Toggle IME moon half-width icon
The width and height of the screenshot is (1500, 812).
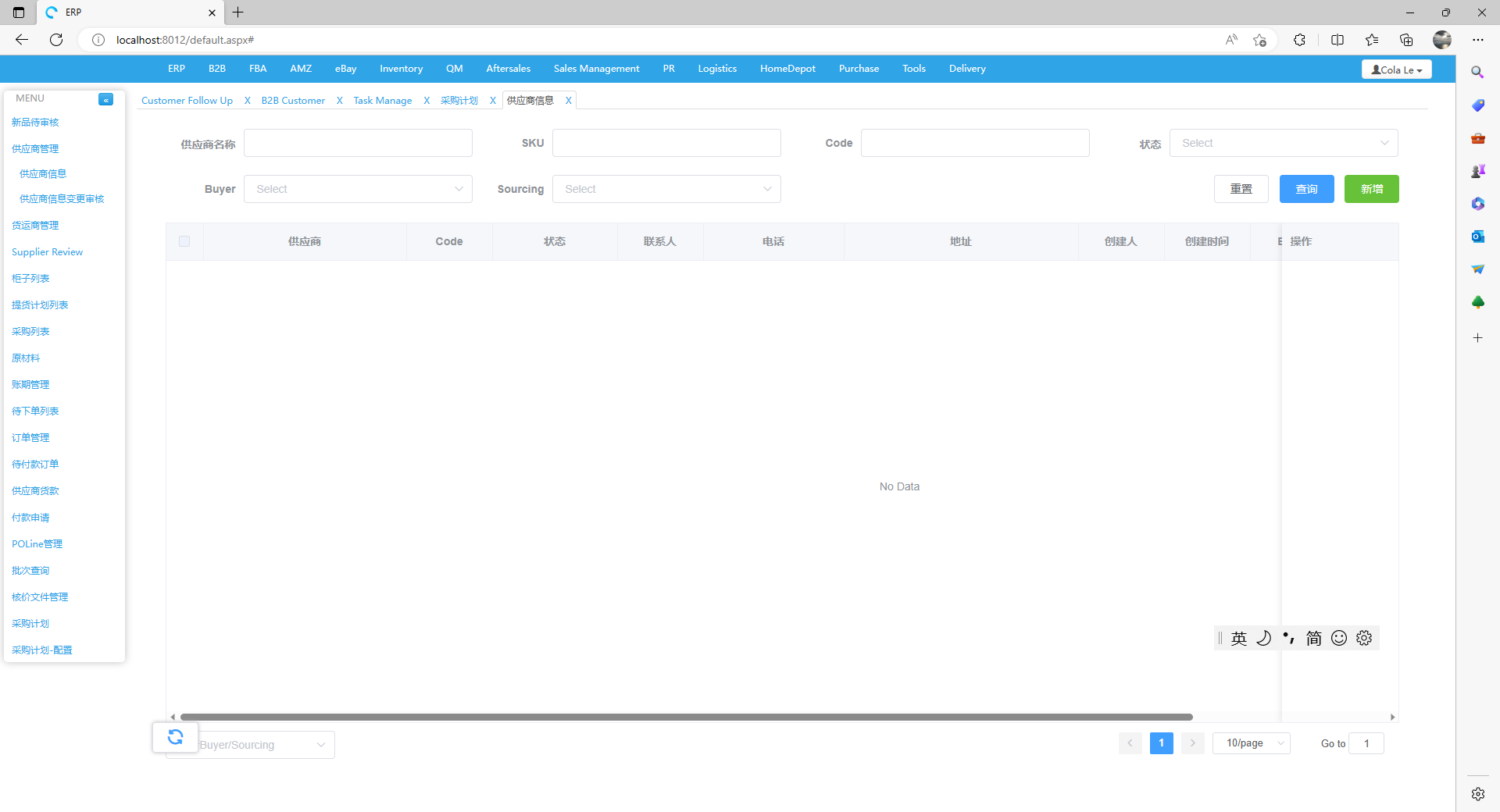pos(1264,638)
